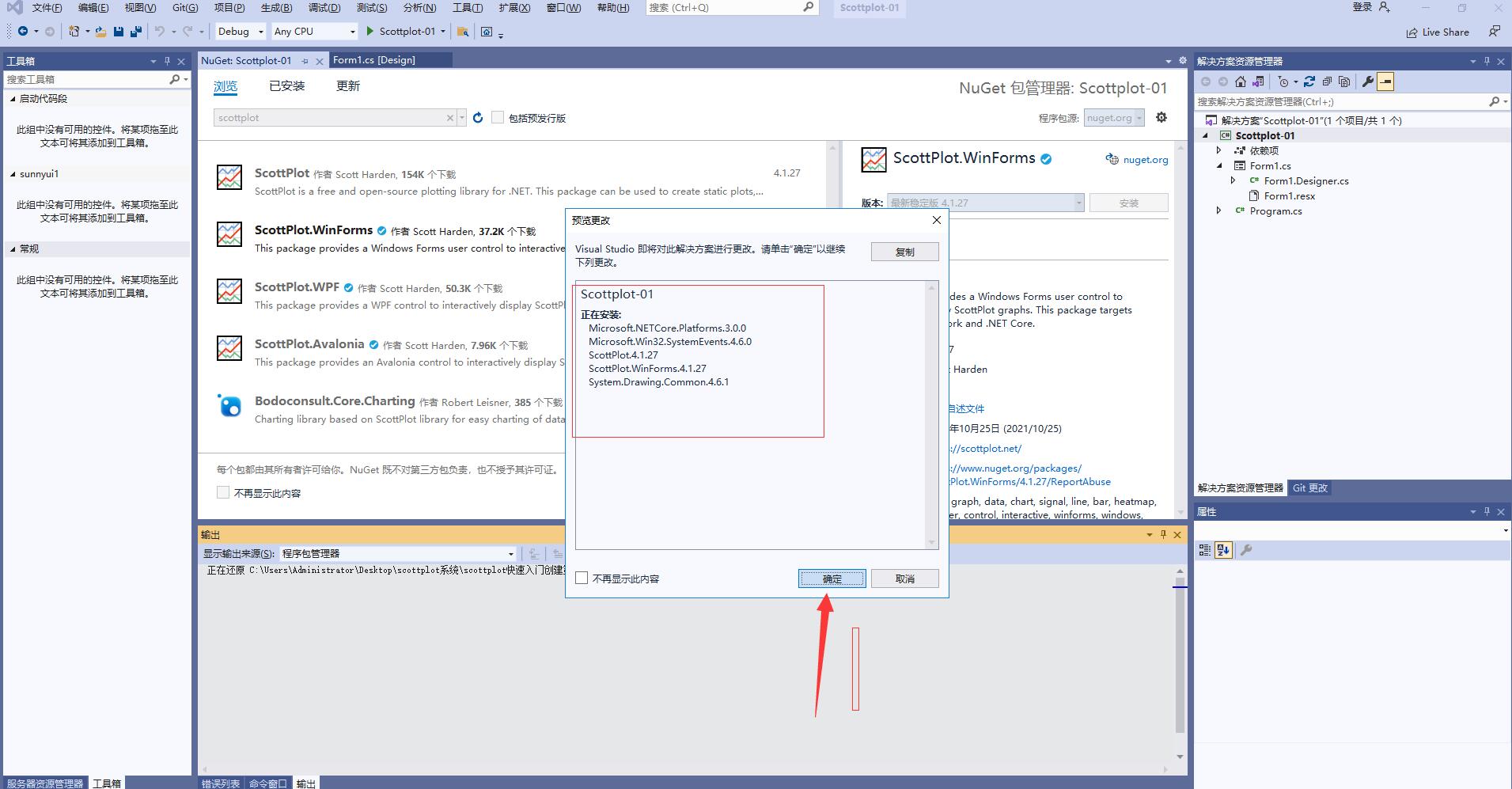Open the Error List tab at bottom
Screen dimensions: 1512x789
pyautogui.click(x=221, y=783)
